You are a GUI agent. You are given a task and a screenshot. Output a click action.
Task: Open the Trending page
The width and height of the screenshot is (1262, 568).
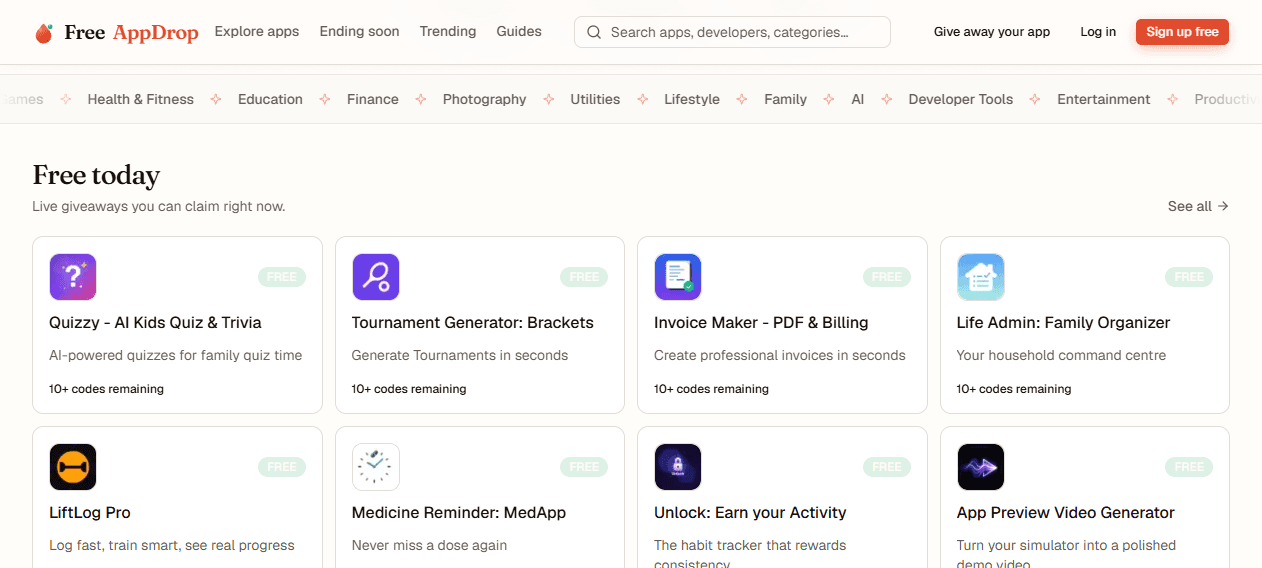[448, 32]
